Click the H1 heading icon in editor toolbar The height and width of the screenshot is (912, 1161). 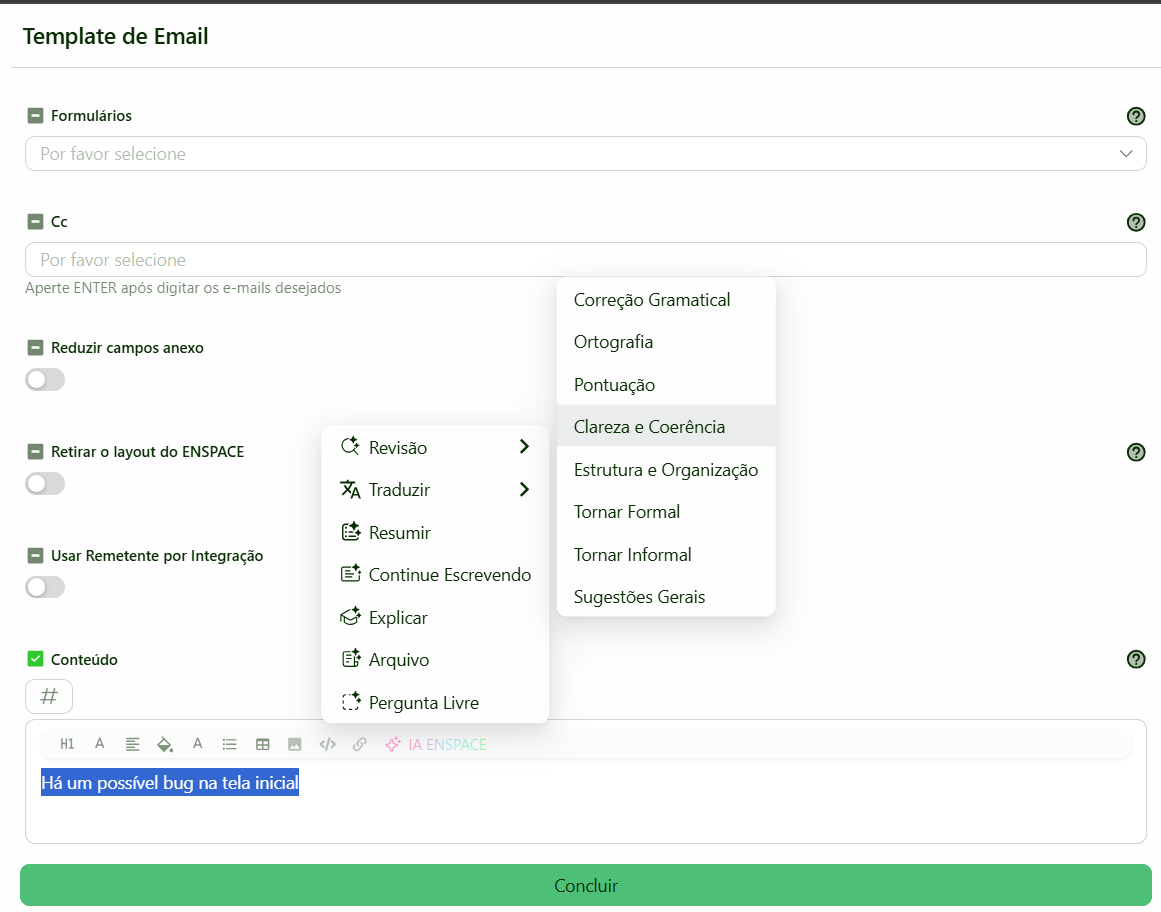tap(67, 744)
